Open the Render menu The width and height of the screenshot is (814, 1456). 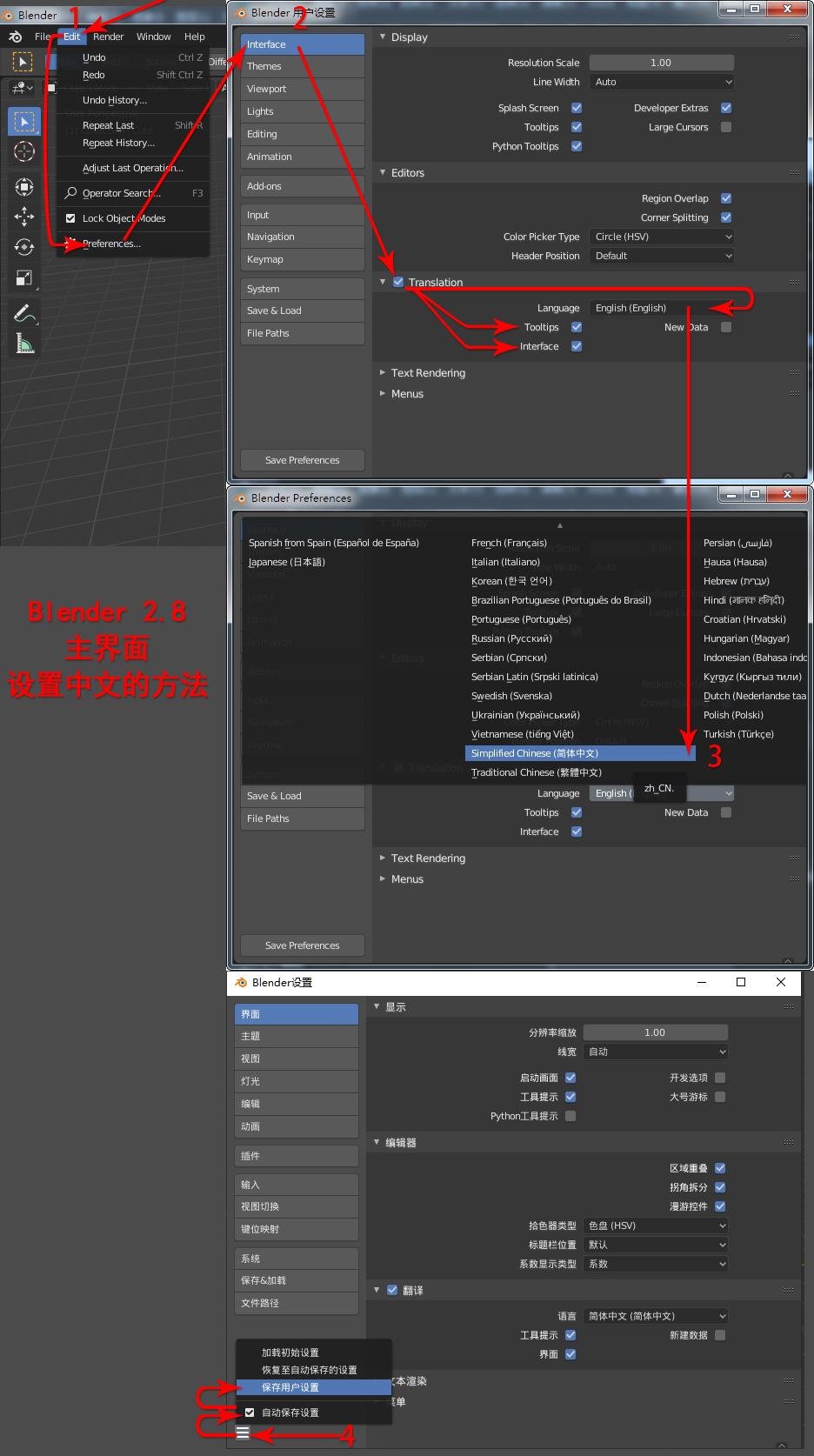tap(109, 37)
